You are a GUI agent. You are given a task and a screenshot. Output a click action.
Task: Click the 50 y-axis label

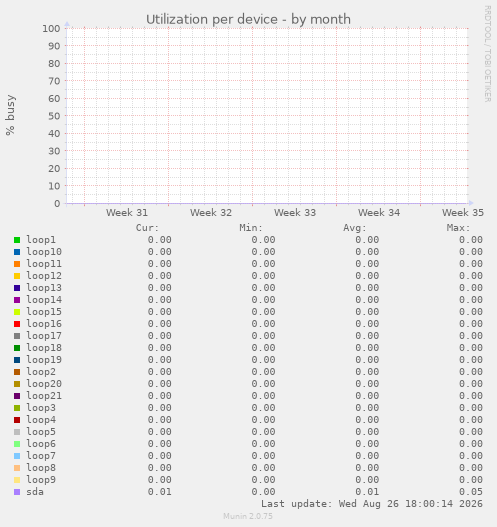pos(54,116)
